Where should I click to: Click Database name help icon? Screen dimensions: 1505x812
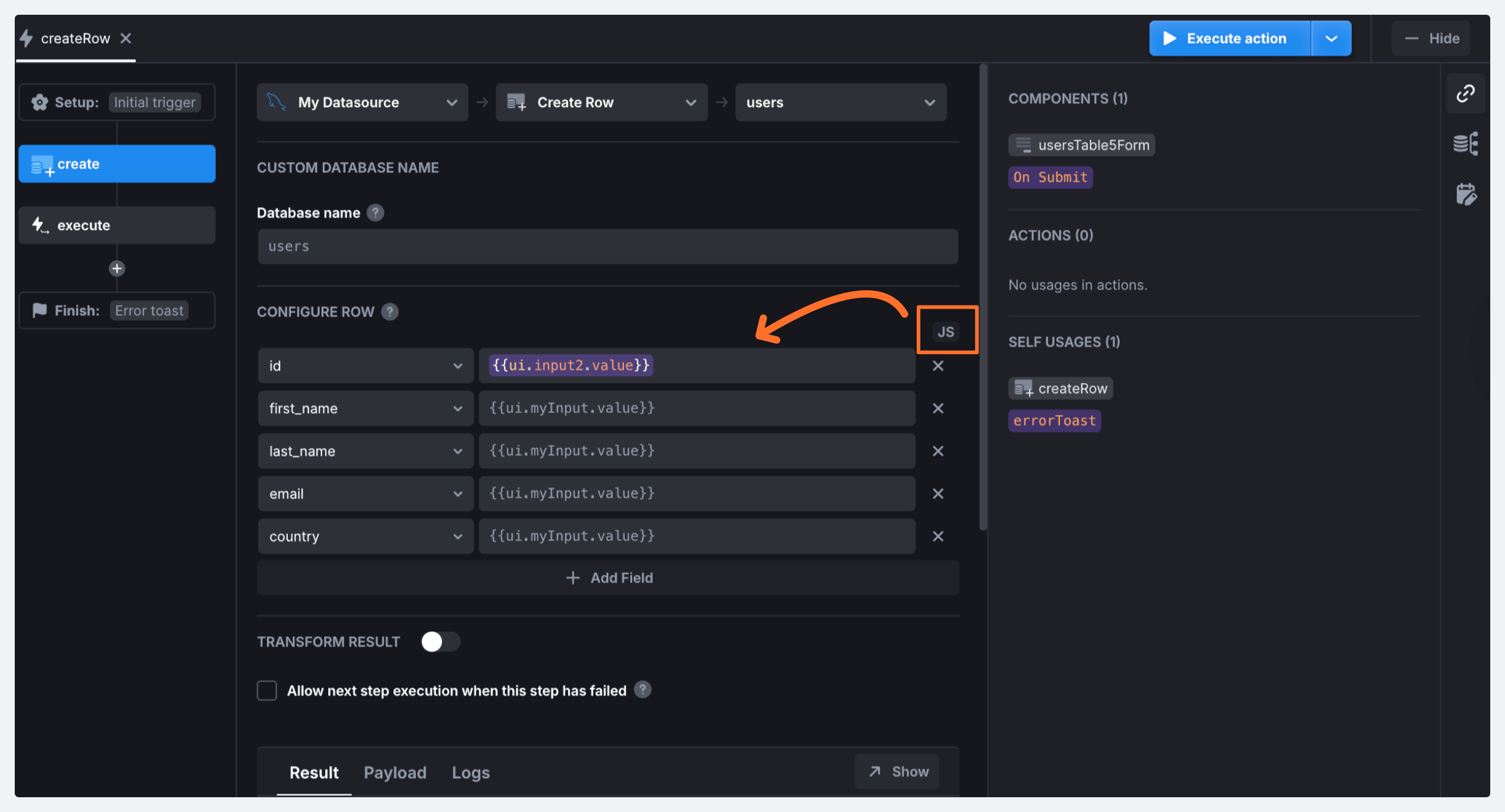(375, 213)
